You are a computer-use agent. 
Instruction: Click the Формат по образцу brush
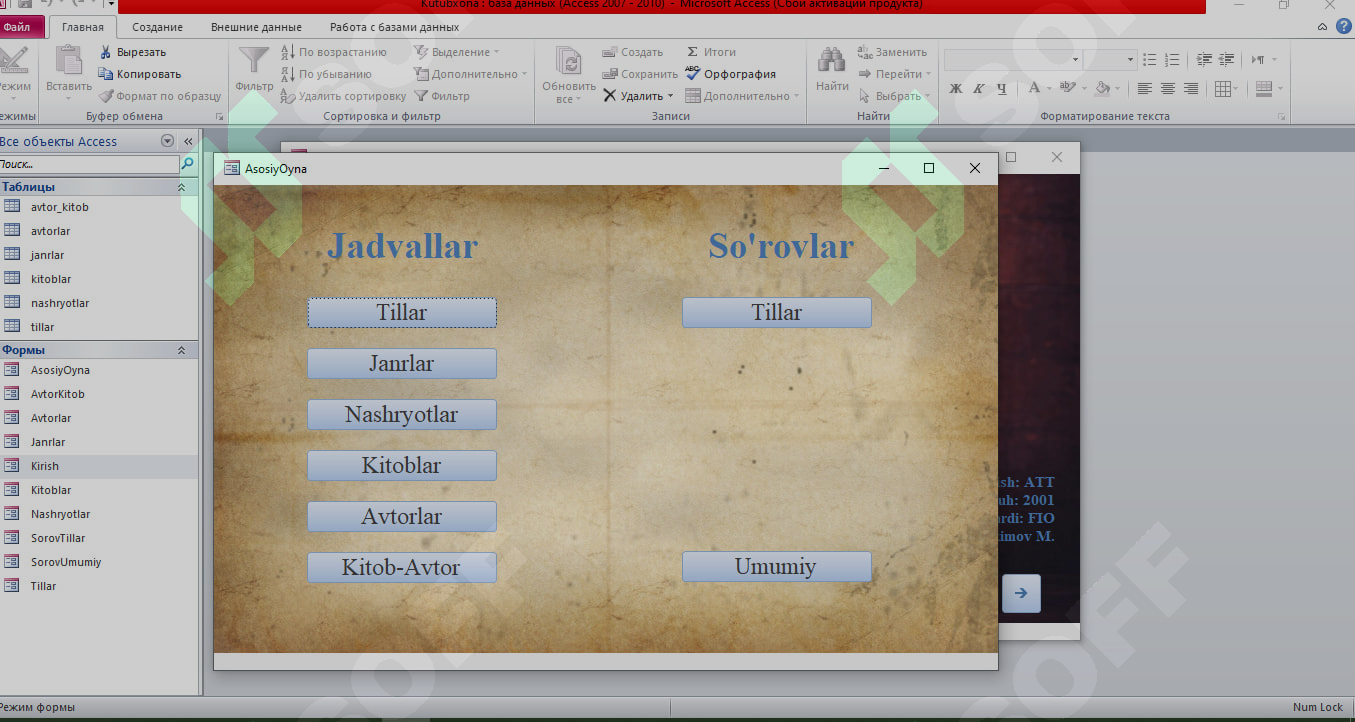pos(107,96)
